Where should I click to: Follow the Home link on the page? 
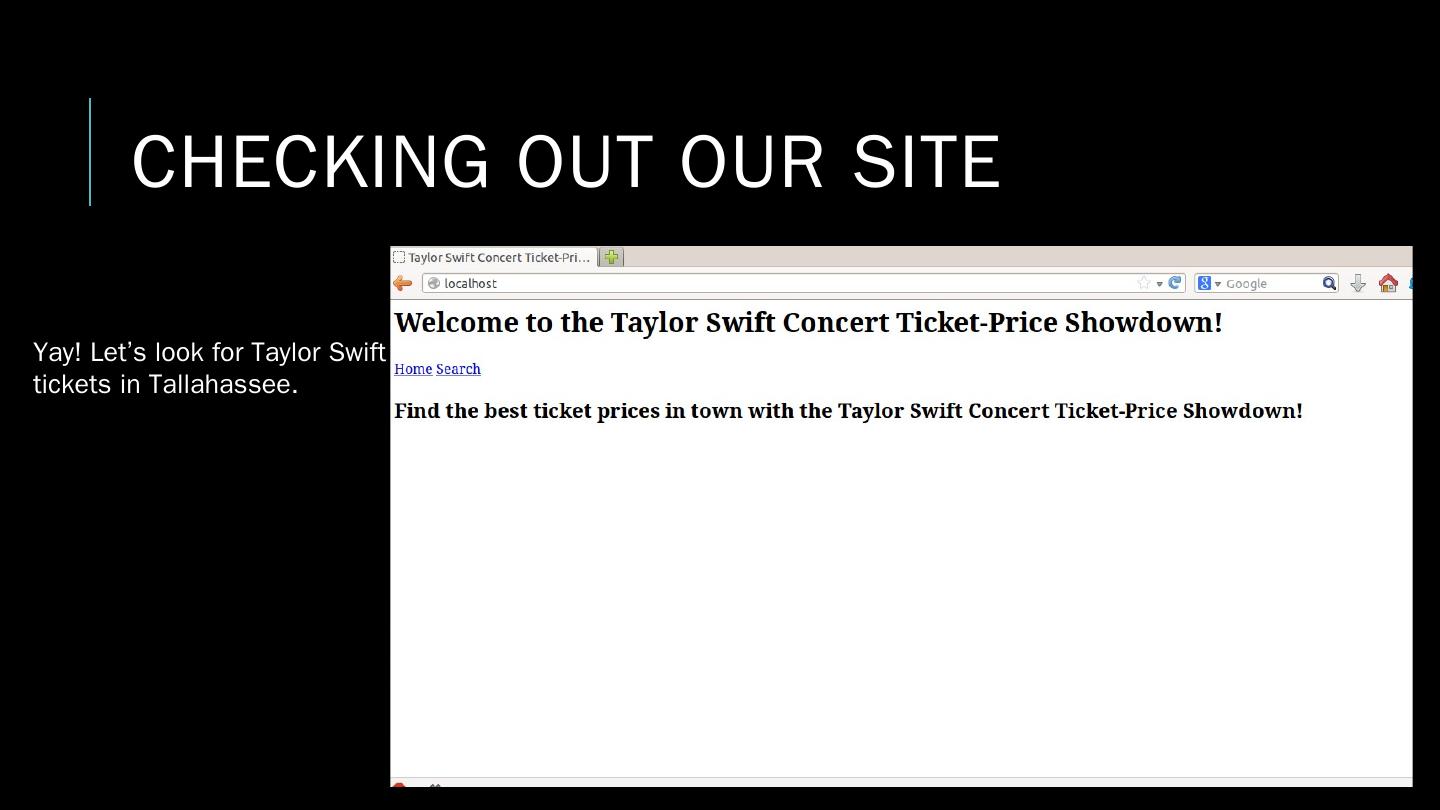coord(413,369)
